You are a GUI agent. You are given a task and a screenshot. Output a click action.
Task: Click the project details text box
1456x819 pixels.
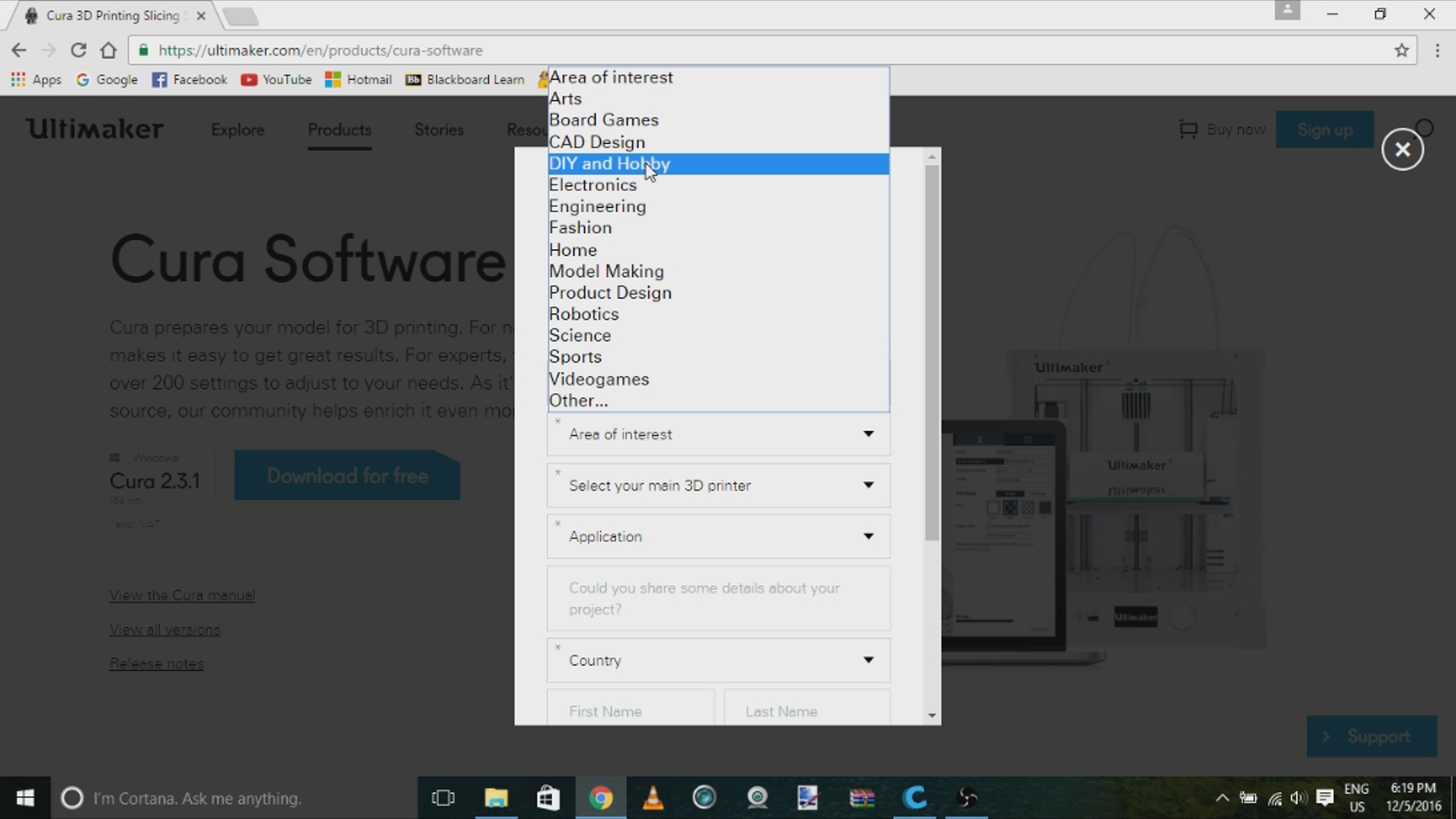point(717,598)
